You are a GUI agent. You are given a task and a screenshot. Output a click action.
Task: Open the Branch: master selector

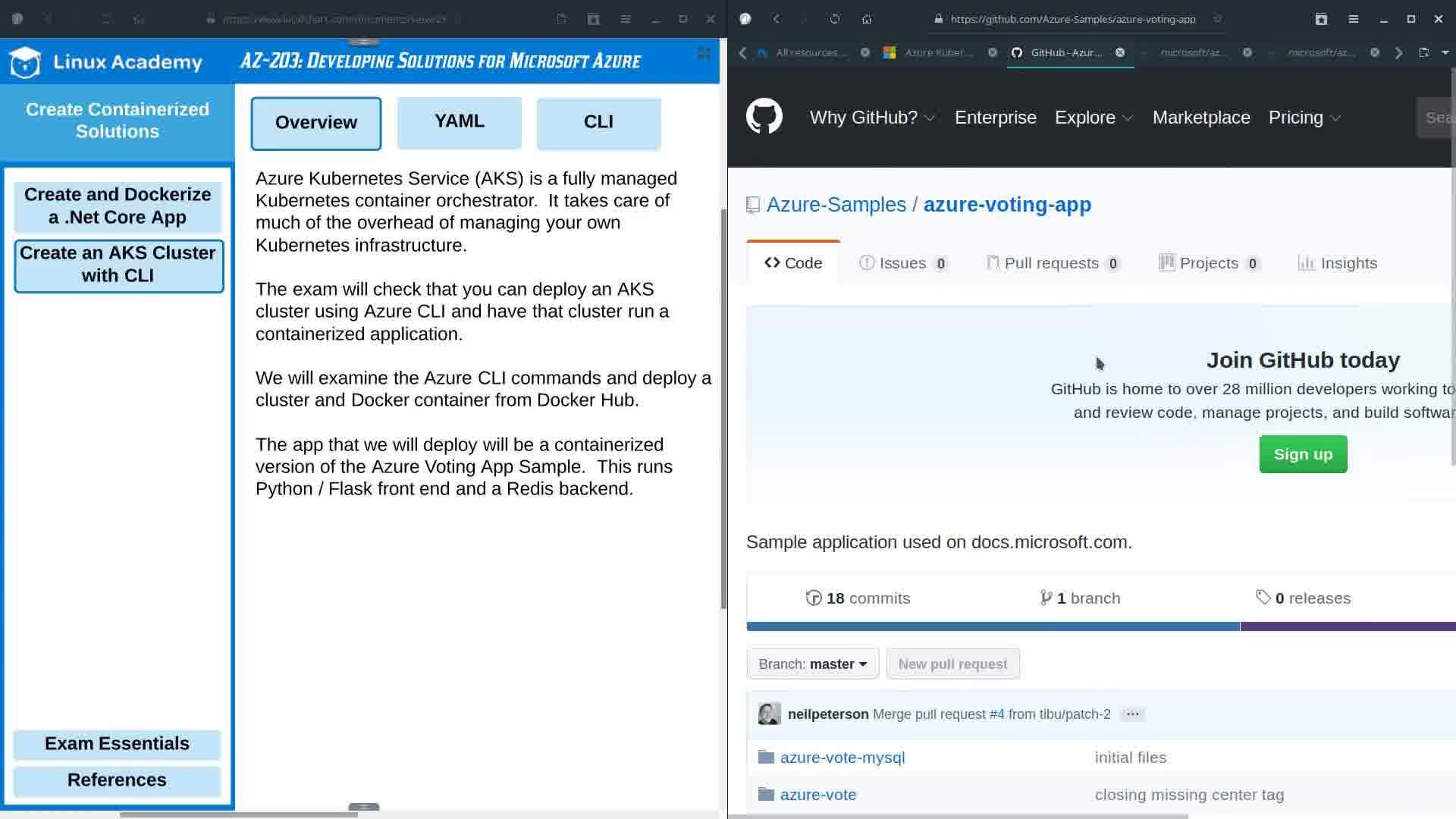pyautogui.click(x=812, y=664)
